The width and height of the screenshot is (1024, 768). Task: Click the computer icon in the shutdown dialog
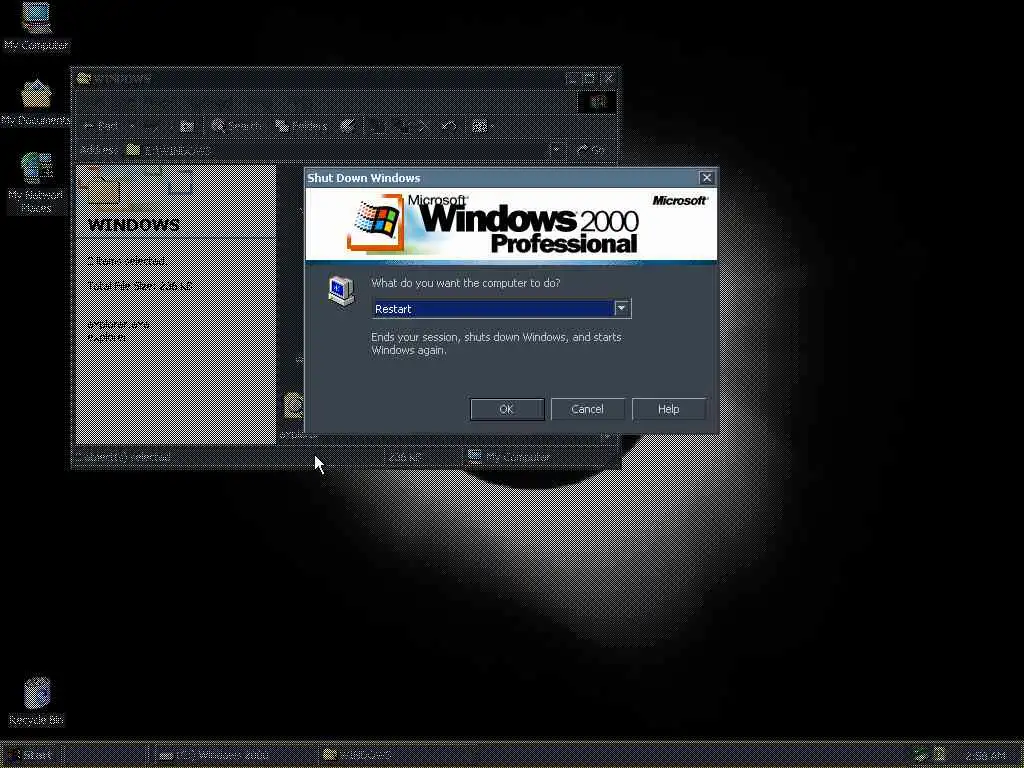(342, 291)
